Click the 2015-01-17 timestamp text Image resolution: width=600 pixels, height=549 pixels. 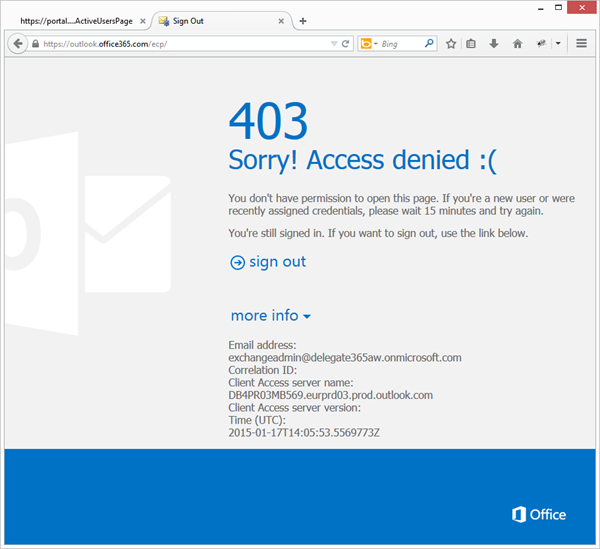(x=304, y=433)
